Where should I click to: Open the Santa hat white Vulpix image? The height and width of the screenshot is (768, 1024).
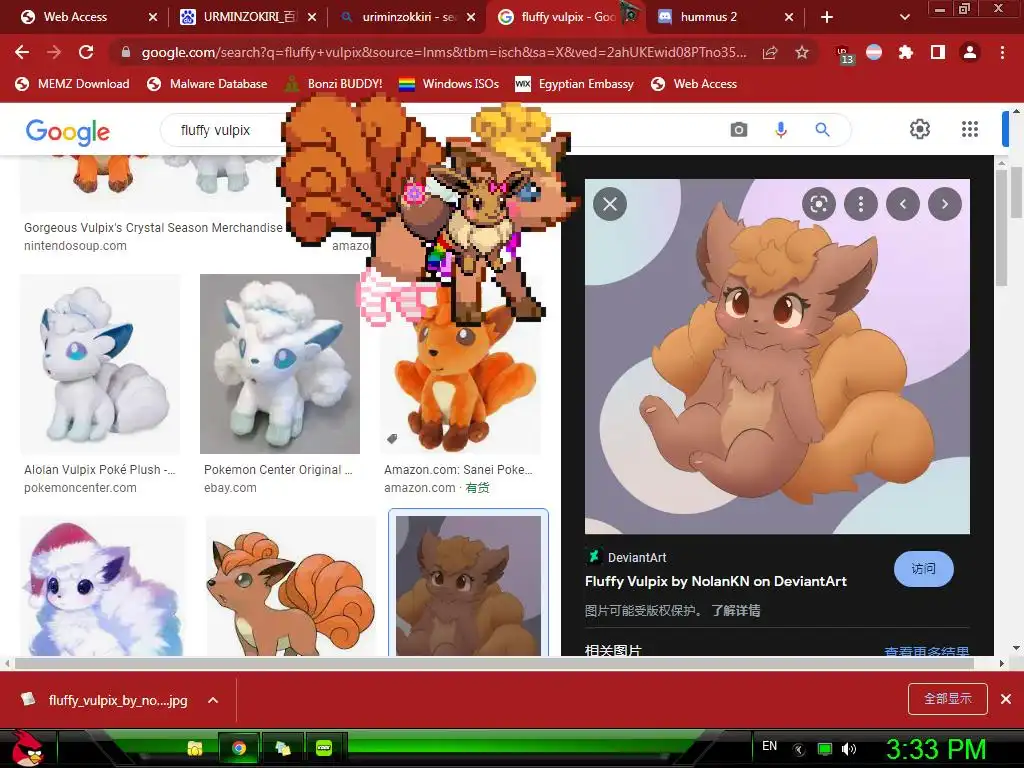103,586
